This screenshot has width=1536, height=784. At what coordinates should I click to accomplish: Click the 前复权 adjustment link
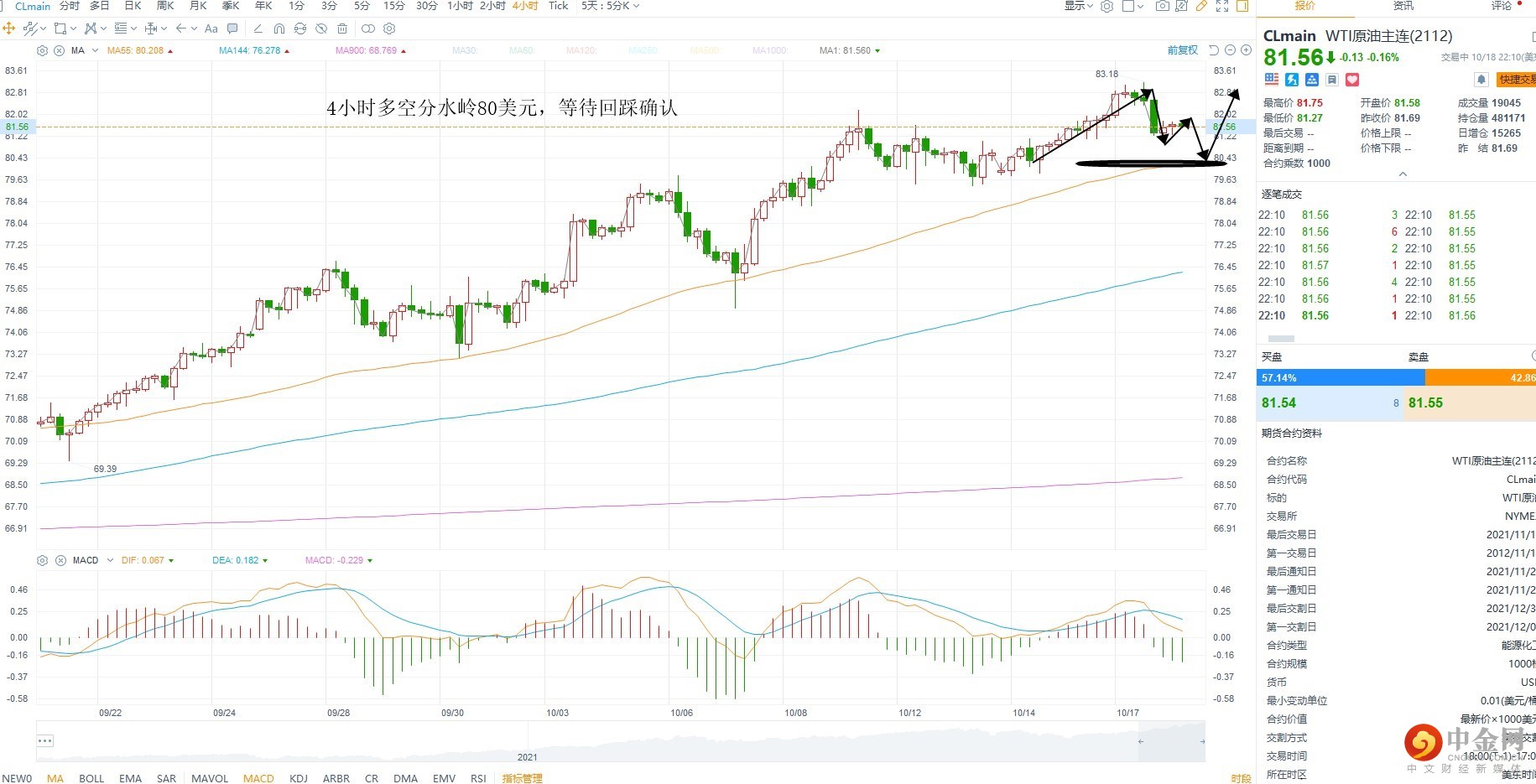coord(1183,50)
